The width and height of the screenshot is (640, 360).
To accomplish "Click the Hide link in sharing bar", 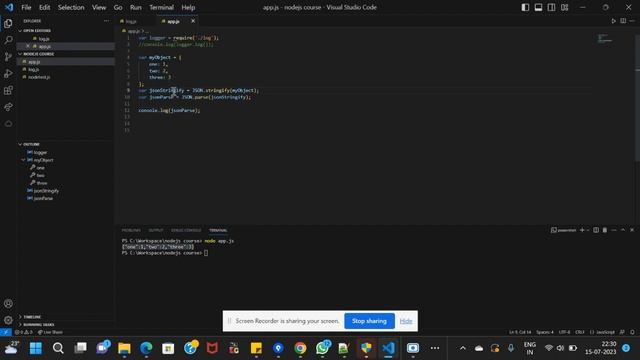I will tap(406, 321).
